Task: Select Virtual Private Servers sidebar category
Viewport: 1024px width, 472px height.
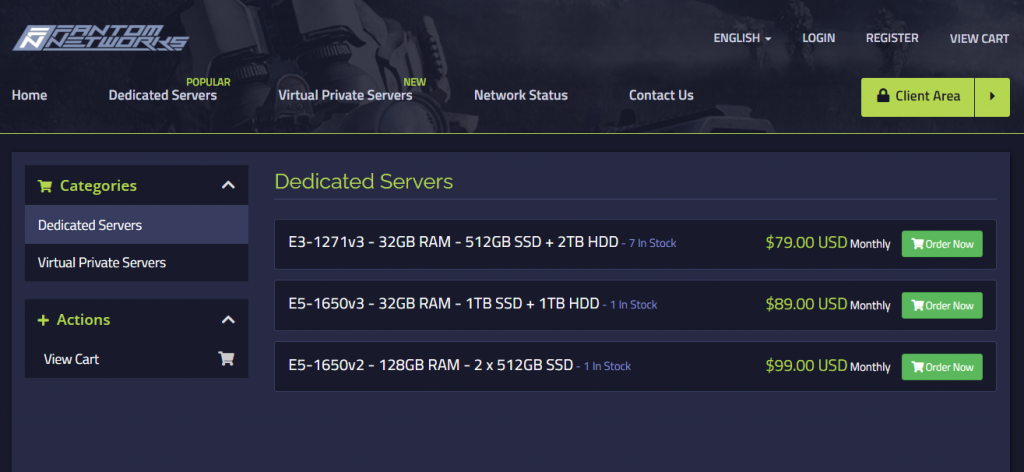Action: (x=136, y=262)
